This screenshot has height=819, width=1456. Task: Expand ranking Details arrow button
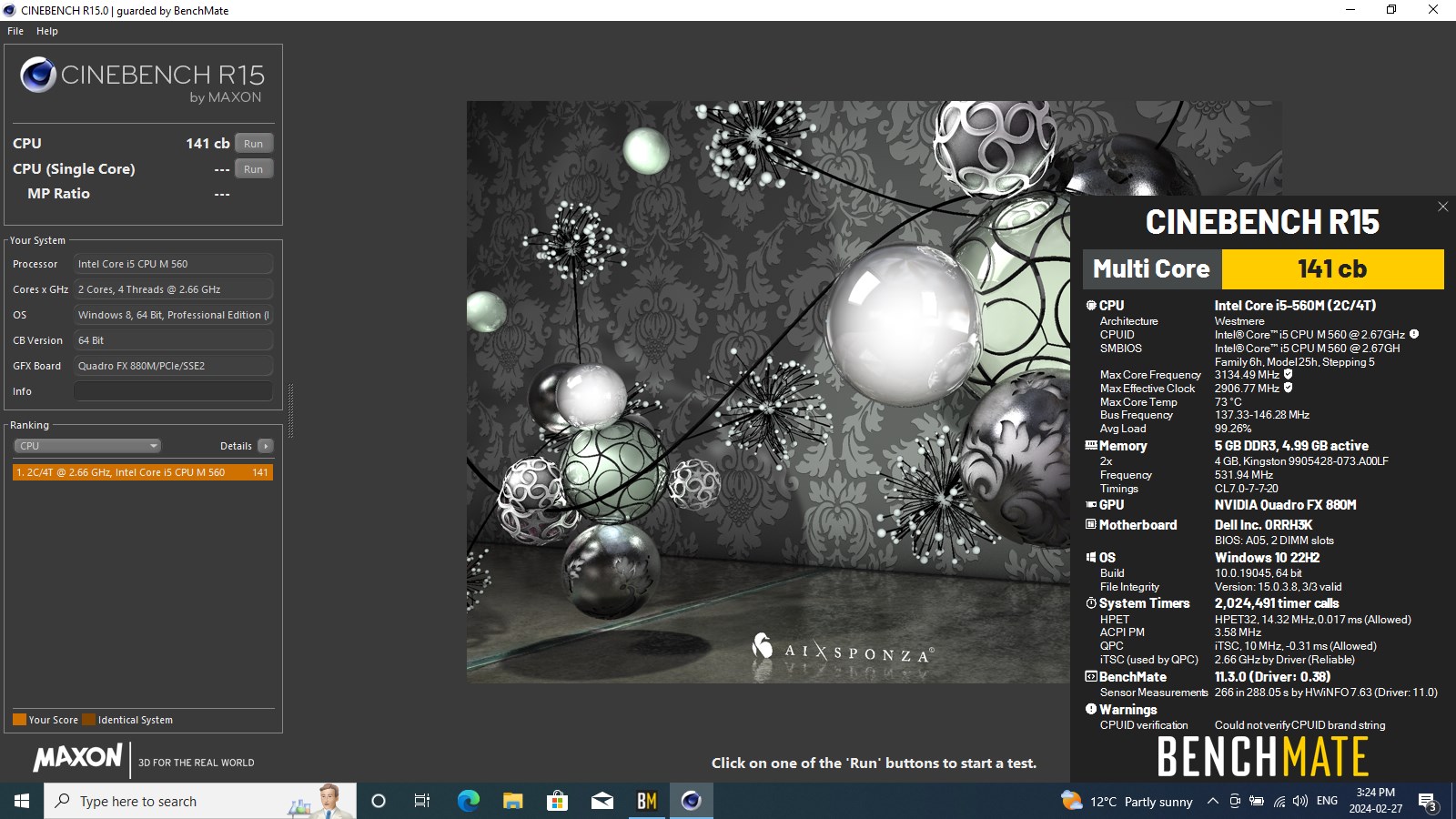(x=266, y=446)
